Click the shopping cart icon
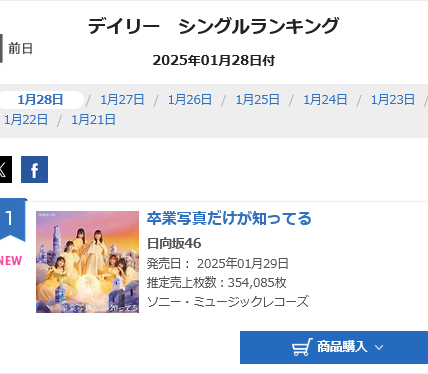Screen dimensions: 428x374 pyautogui.click(x=302, y=347)
